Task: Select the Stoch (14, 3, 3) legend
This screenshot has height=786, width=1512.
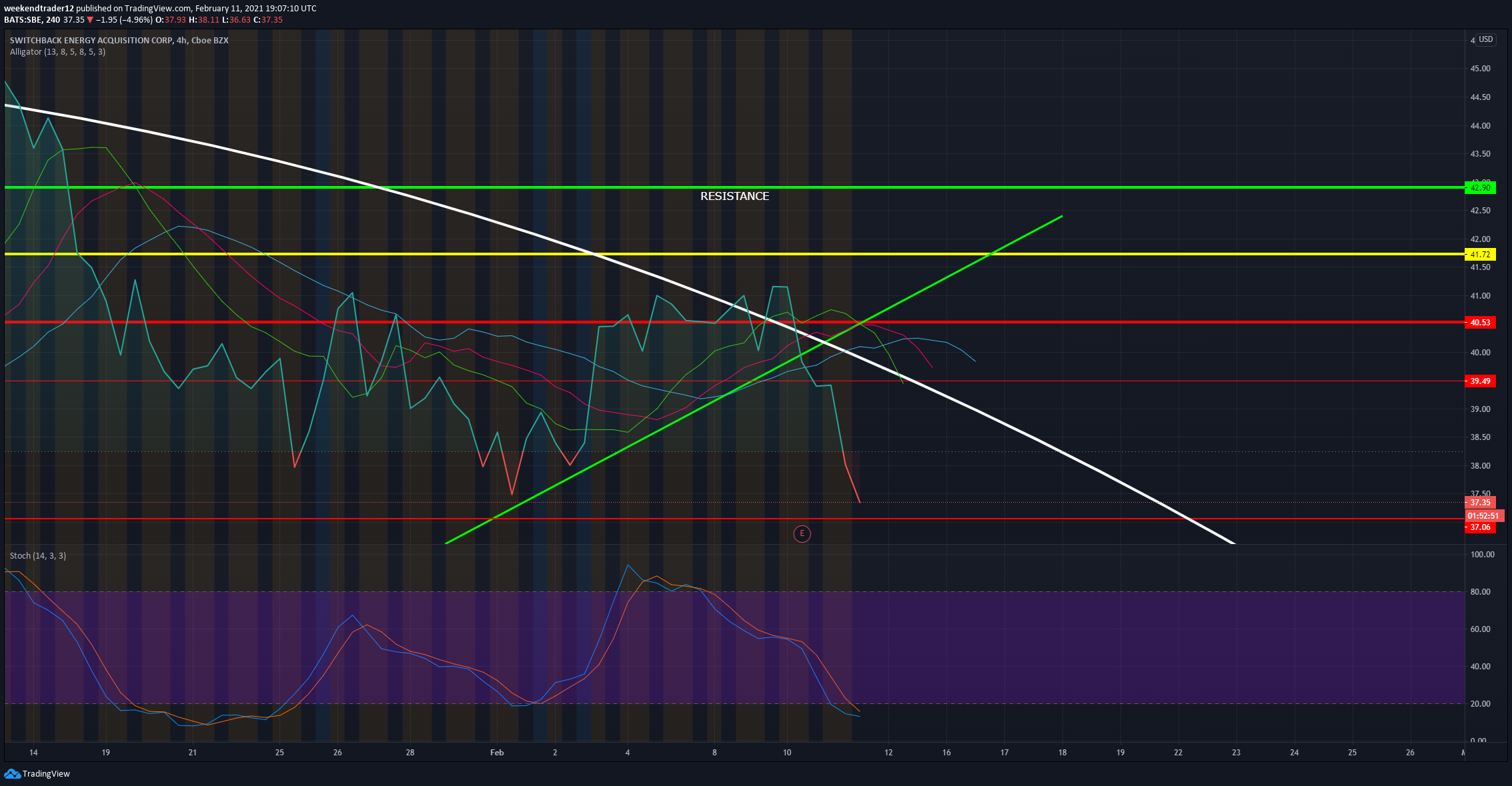Action: point(38,556)
